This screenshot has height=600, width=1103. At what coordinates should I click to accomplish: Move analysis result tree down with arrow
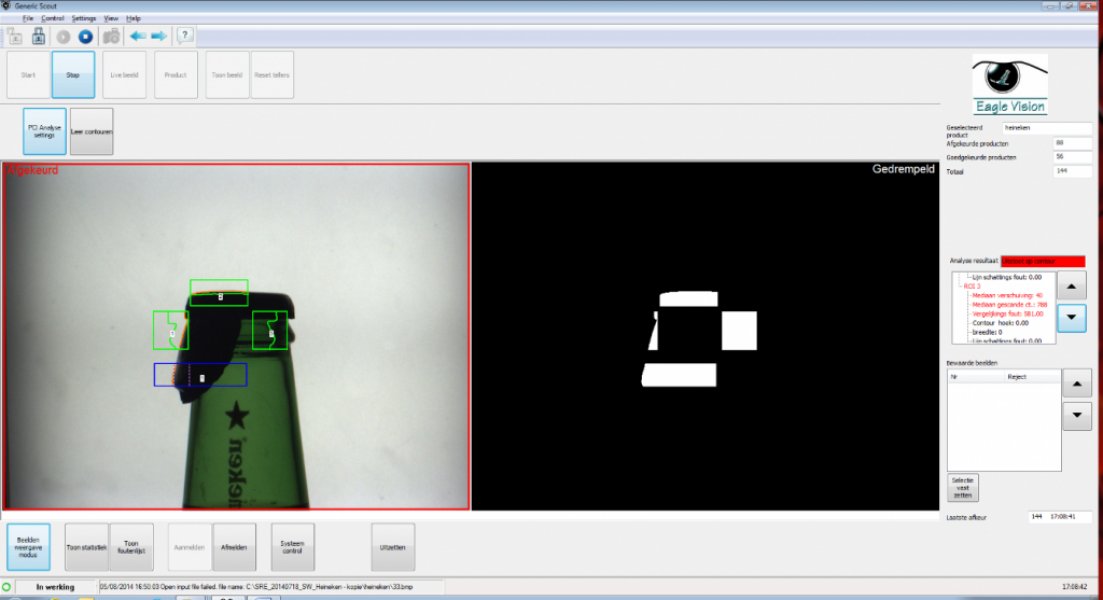[x=1071, y=317]
